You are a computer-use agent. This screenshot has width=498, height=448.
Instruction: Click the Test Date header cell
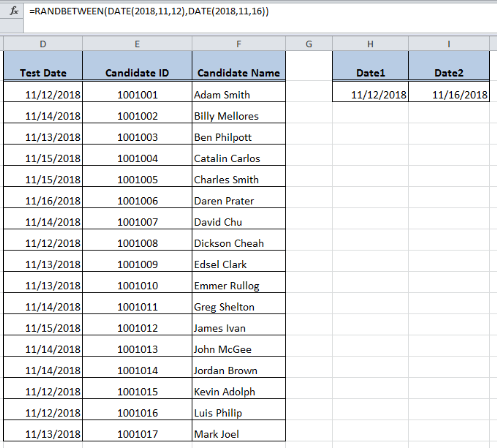43,66
